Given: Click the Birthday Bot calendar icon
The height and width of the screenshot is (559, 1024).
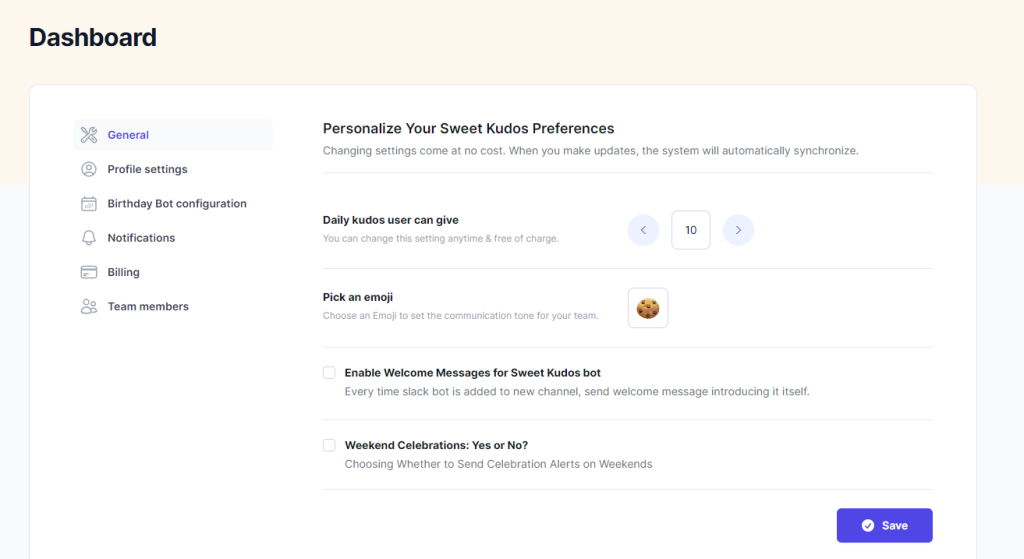Looking at the screenshot, I should coord(89,204).
